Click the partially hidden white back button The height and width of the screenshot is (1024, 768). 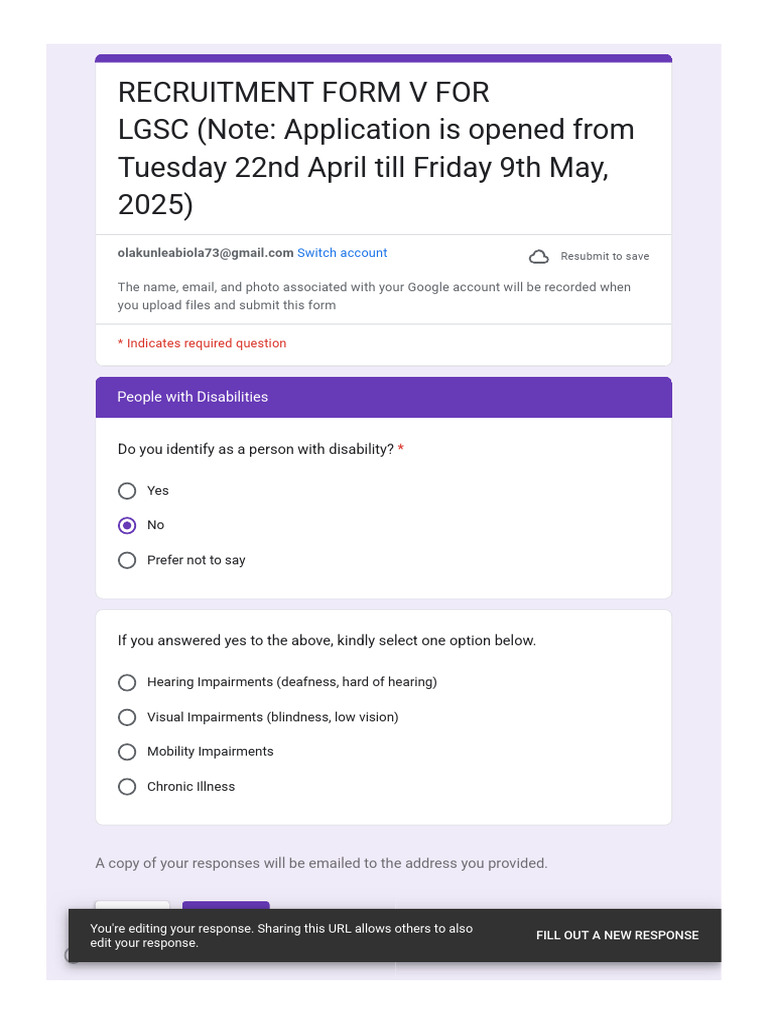(x=133, y=905)
